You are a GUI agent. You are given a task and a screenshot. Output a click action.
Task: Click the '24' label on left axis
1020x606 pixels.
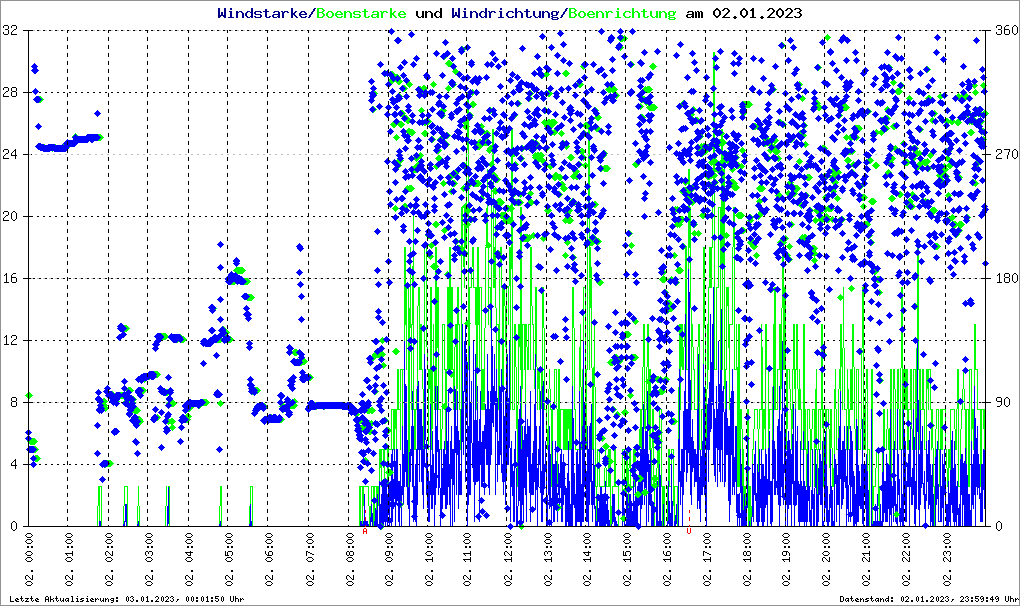tap(11, 154)
